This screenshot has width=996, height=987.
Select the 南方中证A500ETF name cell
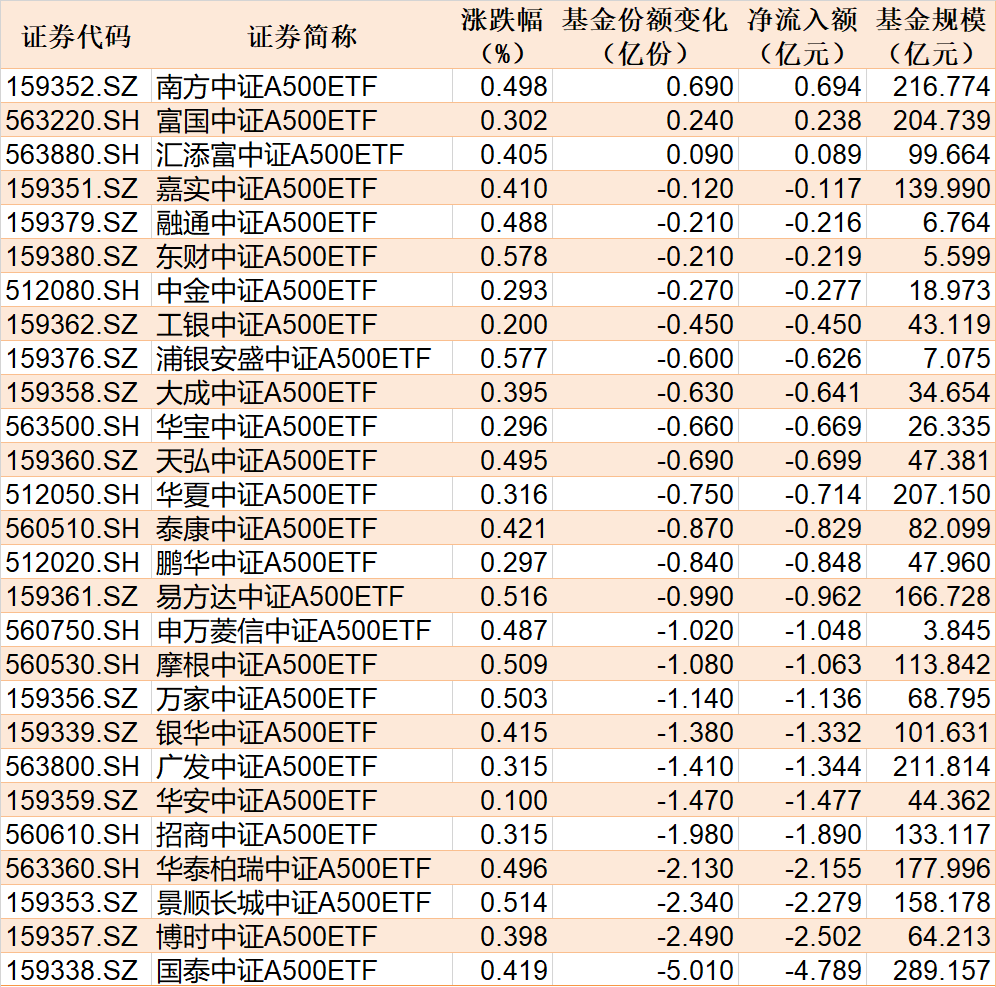(x=302, y=86)
